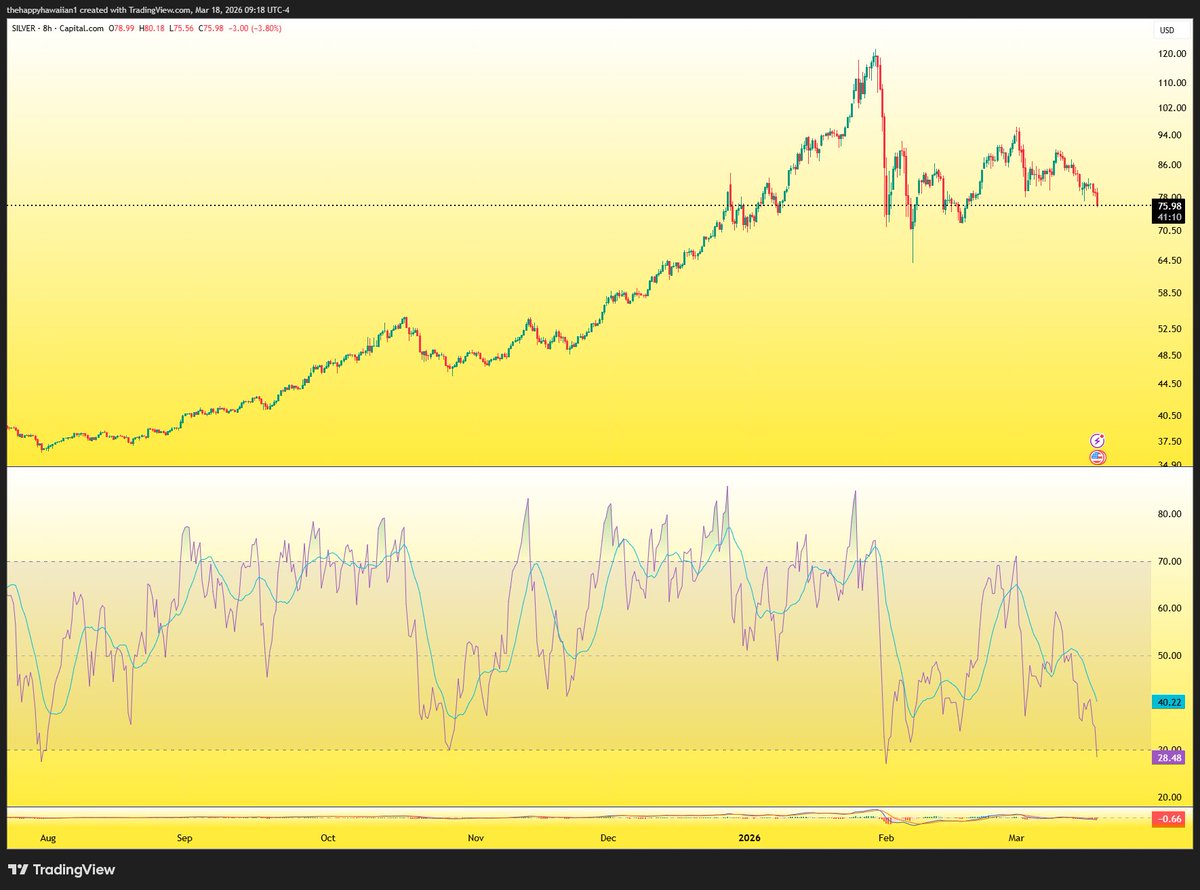Click the 60.00 RSI axis label

[x=1170, y=608]
